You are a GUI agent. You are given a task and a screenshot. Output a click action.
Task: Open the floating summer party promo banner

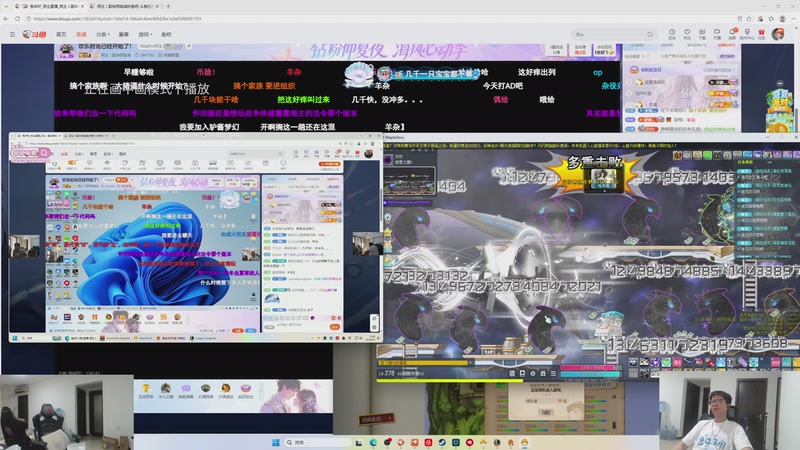pos(780,111)
